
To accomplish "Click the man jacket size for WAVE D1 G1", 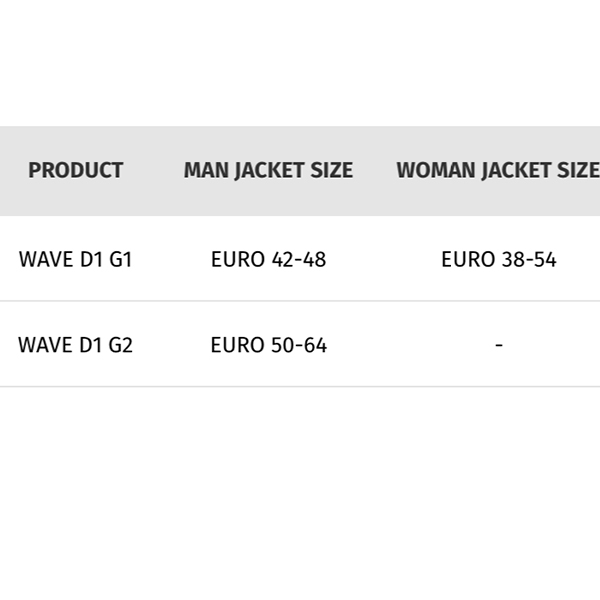I will click(268, 260).
